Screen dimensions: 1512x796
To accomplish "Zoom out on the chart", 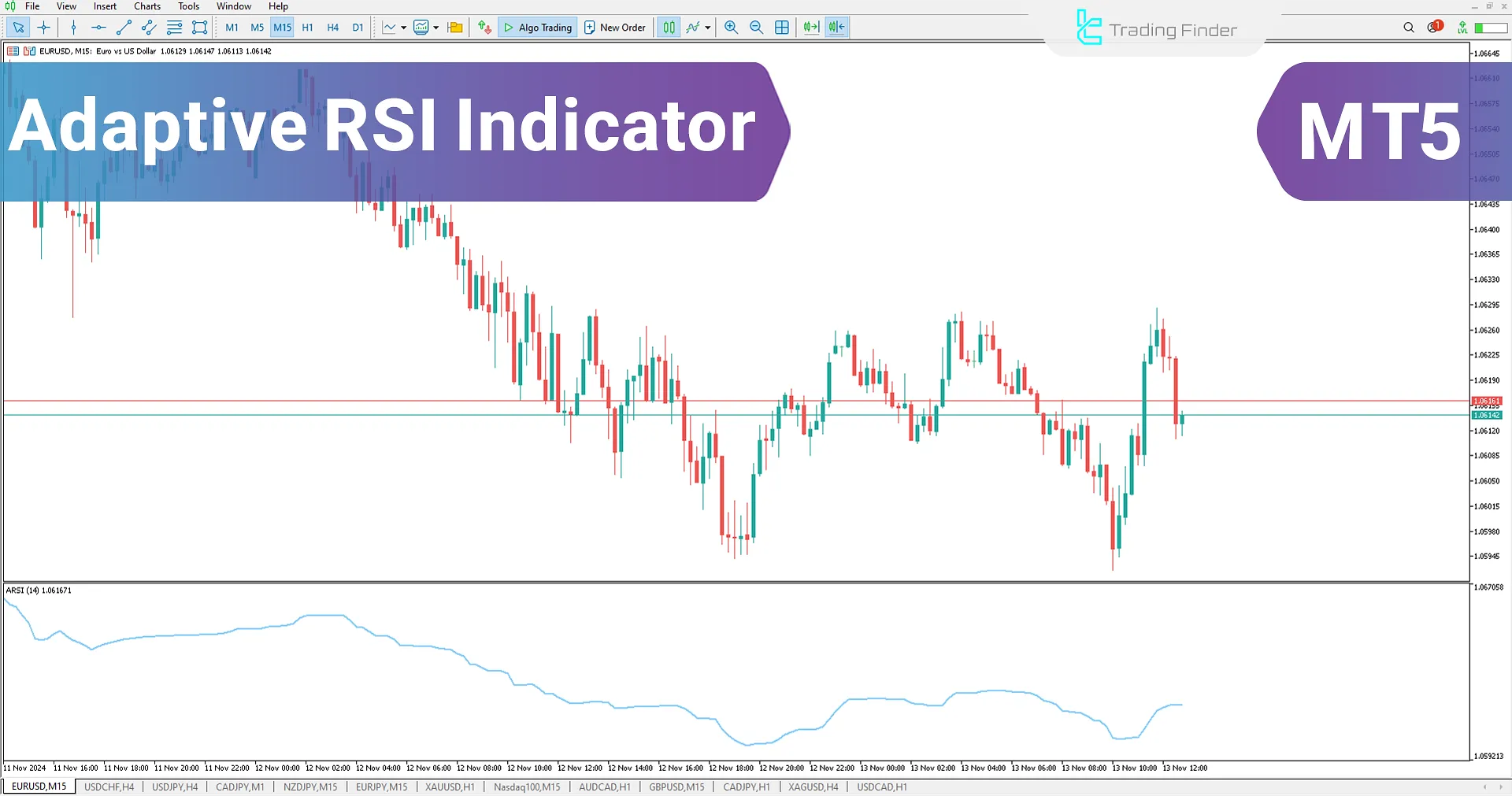I will 756,28.
